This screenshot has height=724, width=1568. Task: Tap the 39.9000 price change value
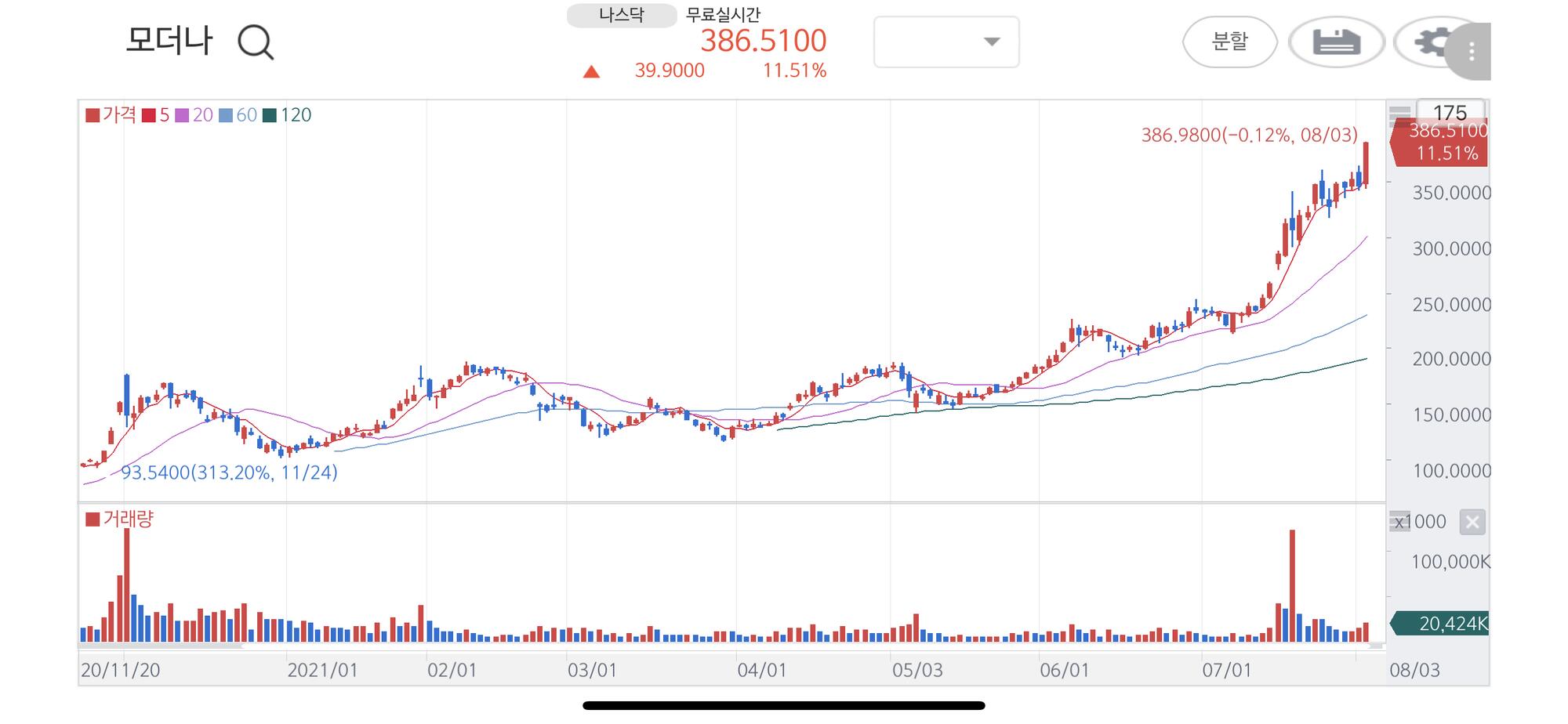[670, 71]
